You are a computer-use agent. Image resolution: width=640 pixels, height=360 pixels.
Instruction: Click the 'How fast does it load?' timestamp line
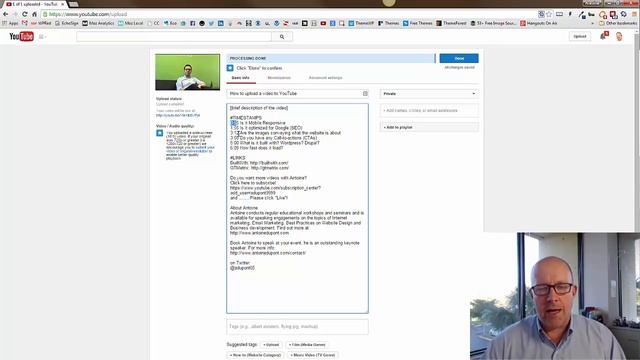pos(257,148)
